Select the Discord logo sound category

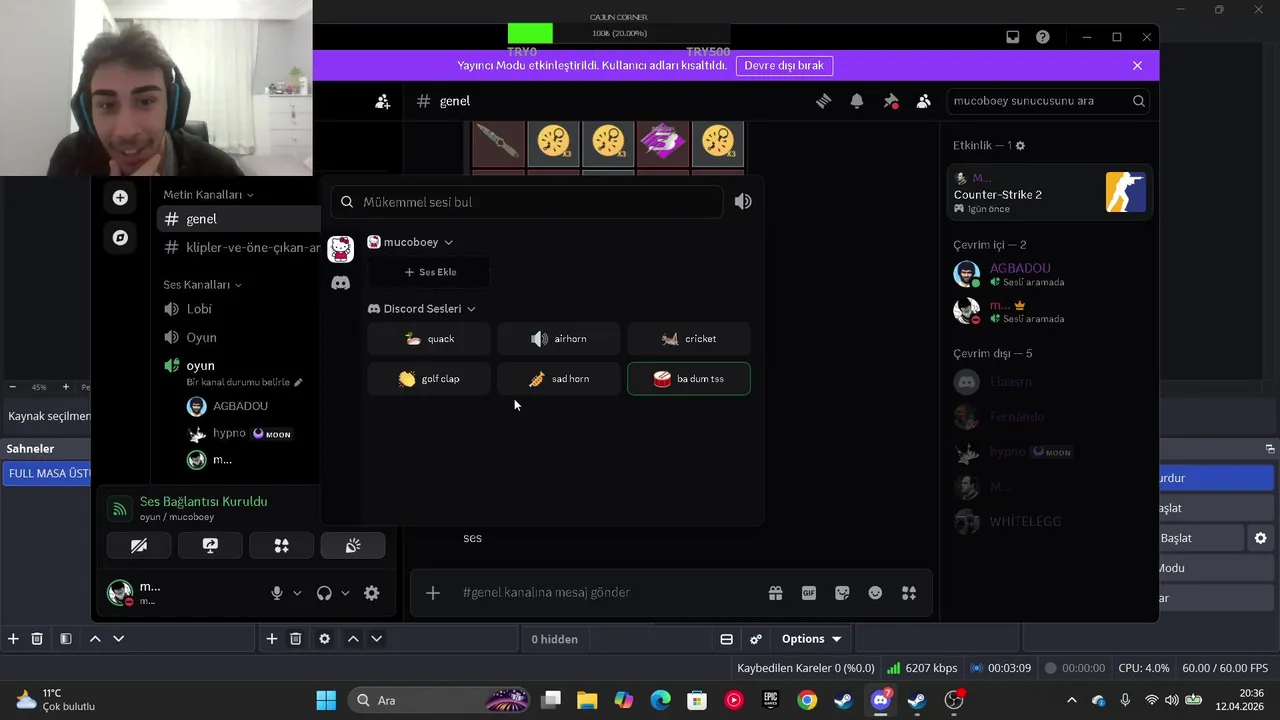340,283
